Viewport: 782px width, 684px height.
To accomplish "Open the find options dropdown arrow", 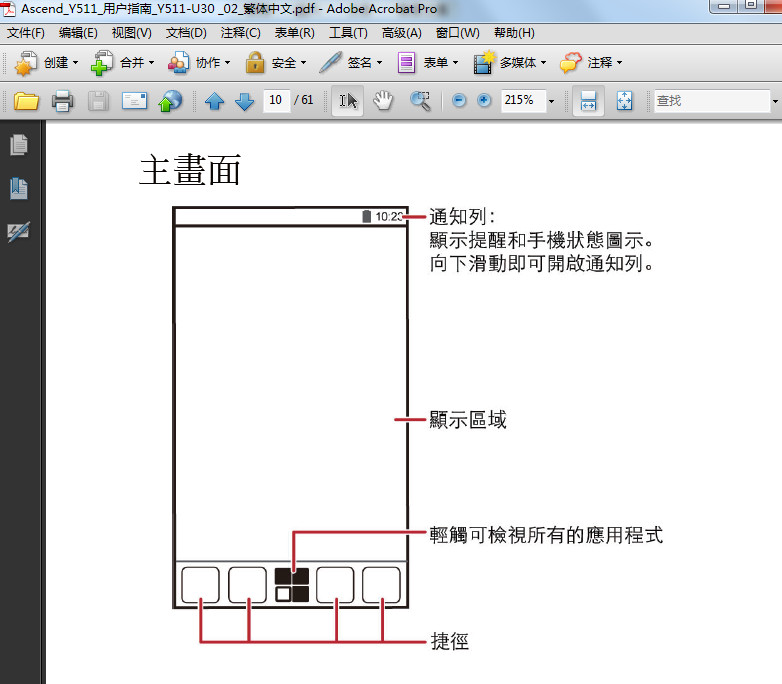I will pyautogui.click(x=775, y=101).
